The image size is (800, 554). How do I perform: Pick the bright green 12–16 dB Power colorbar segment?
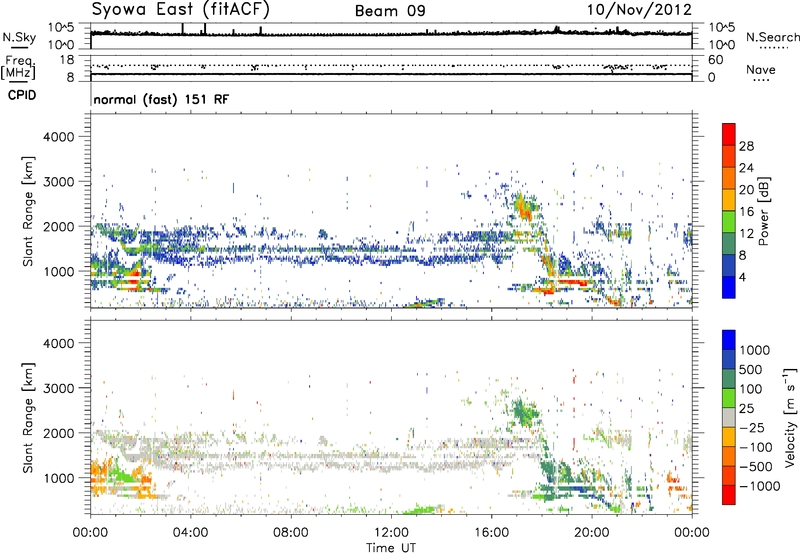click(x=729, y=222)
